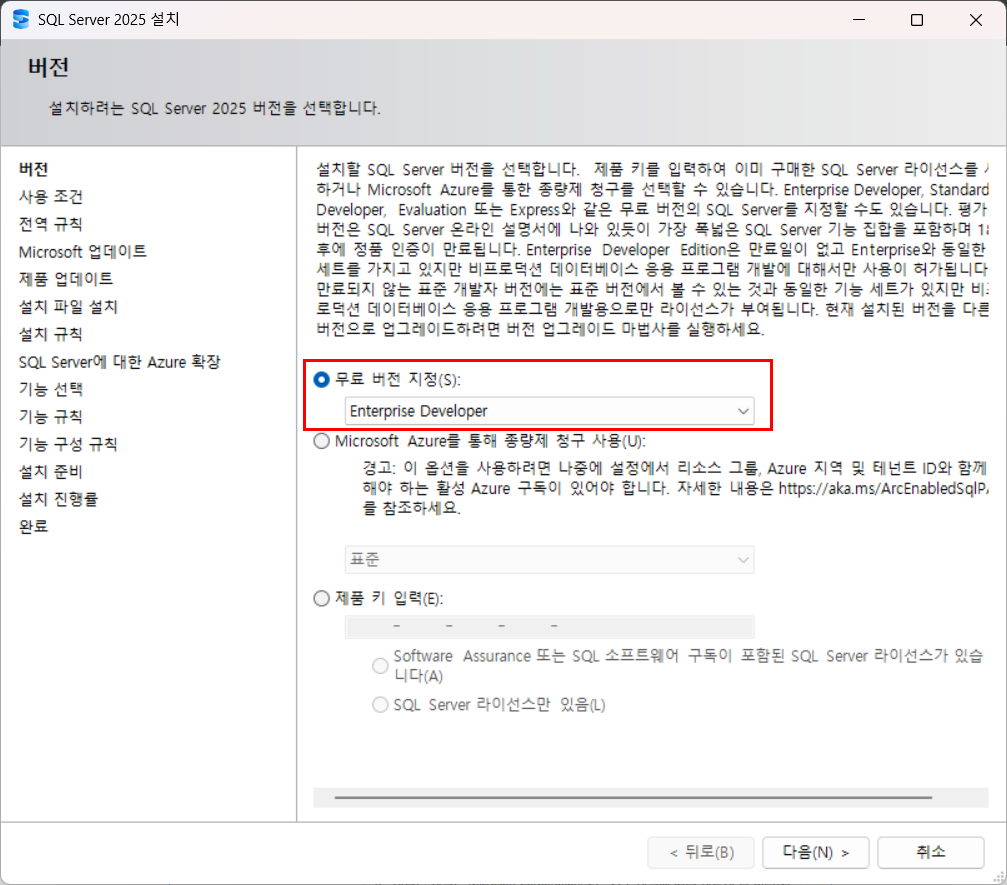1007x885 pixels.
Task: Select the 설치 파일 설치 step
Action: 68,307
